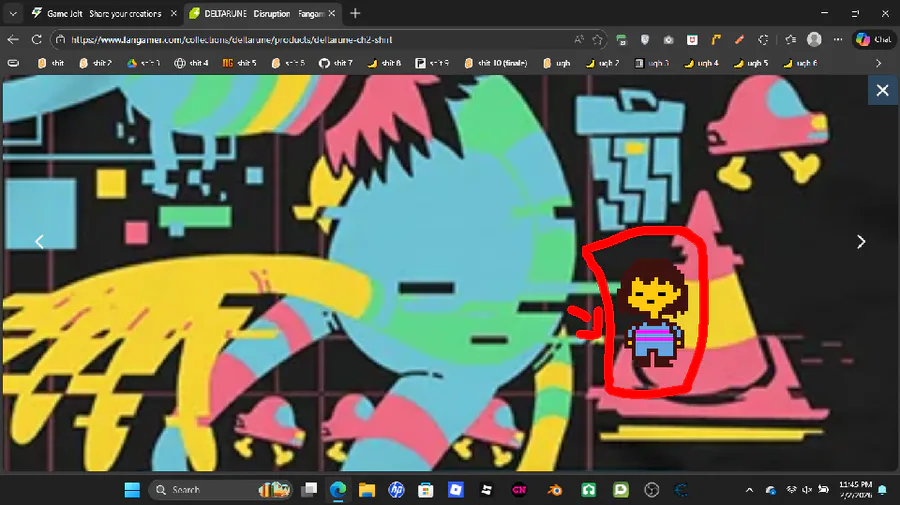
Task: Close the DELTARUNE Fangamer tab
Action: coord(332,13)
